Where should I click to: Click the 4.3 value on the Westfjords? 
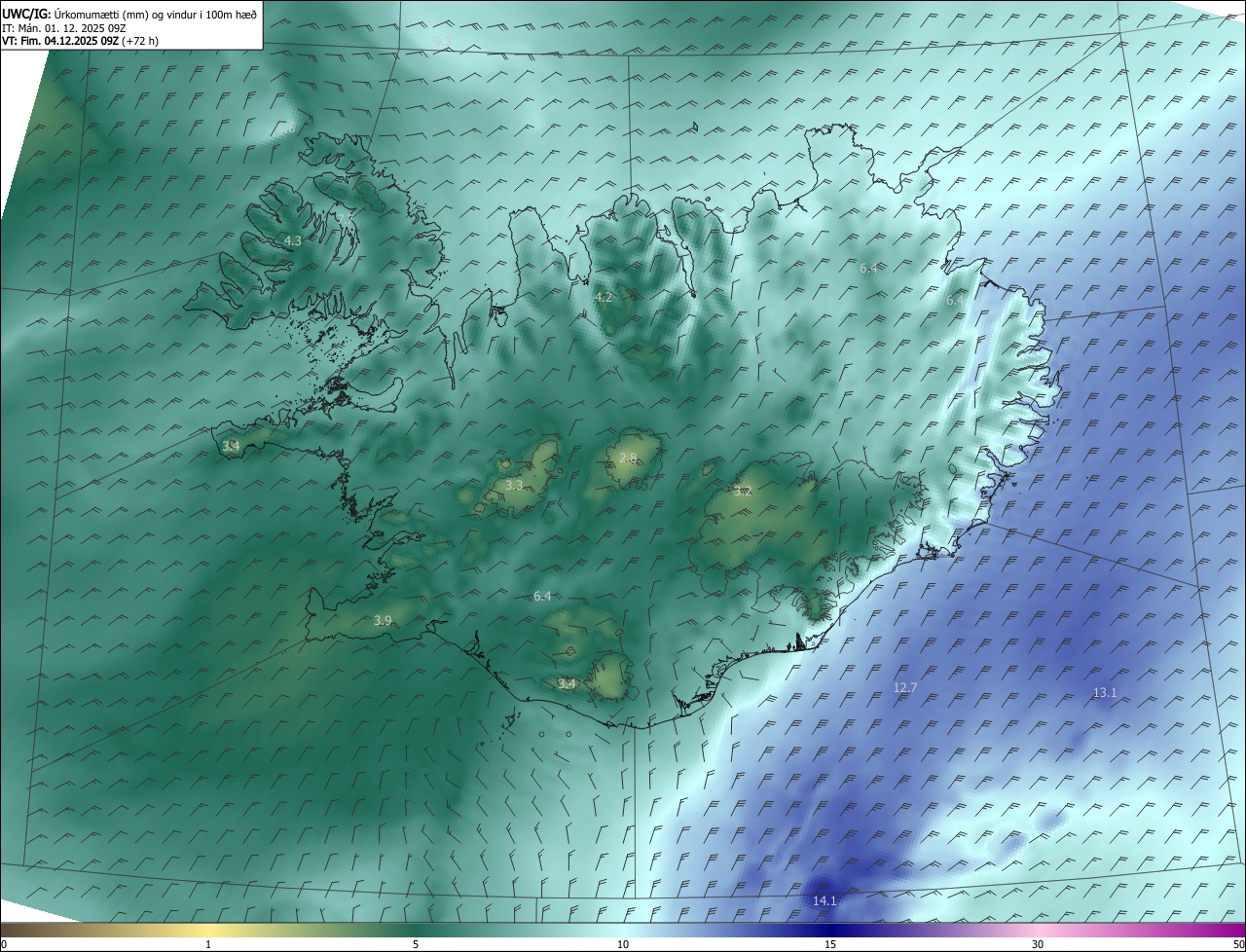tap(293, 240)
